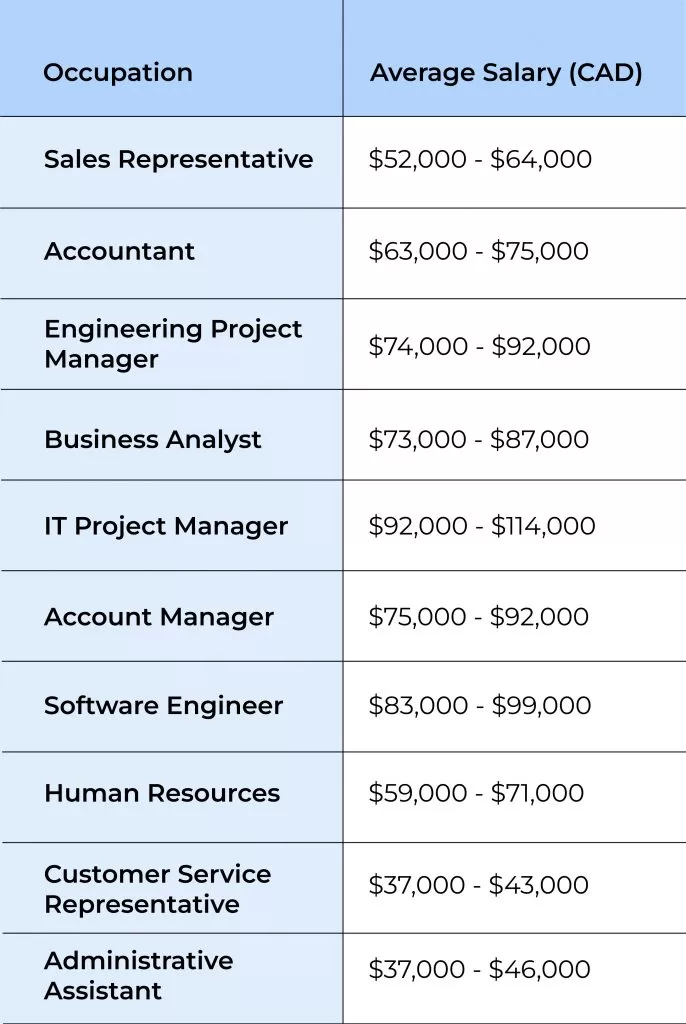
Task: Select the Sales Representative cell
Action: [178, 160]
